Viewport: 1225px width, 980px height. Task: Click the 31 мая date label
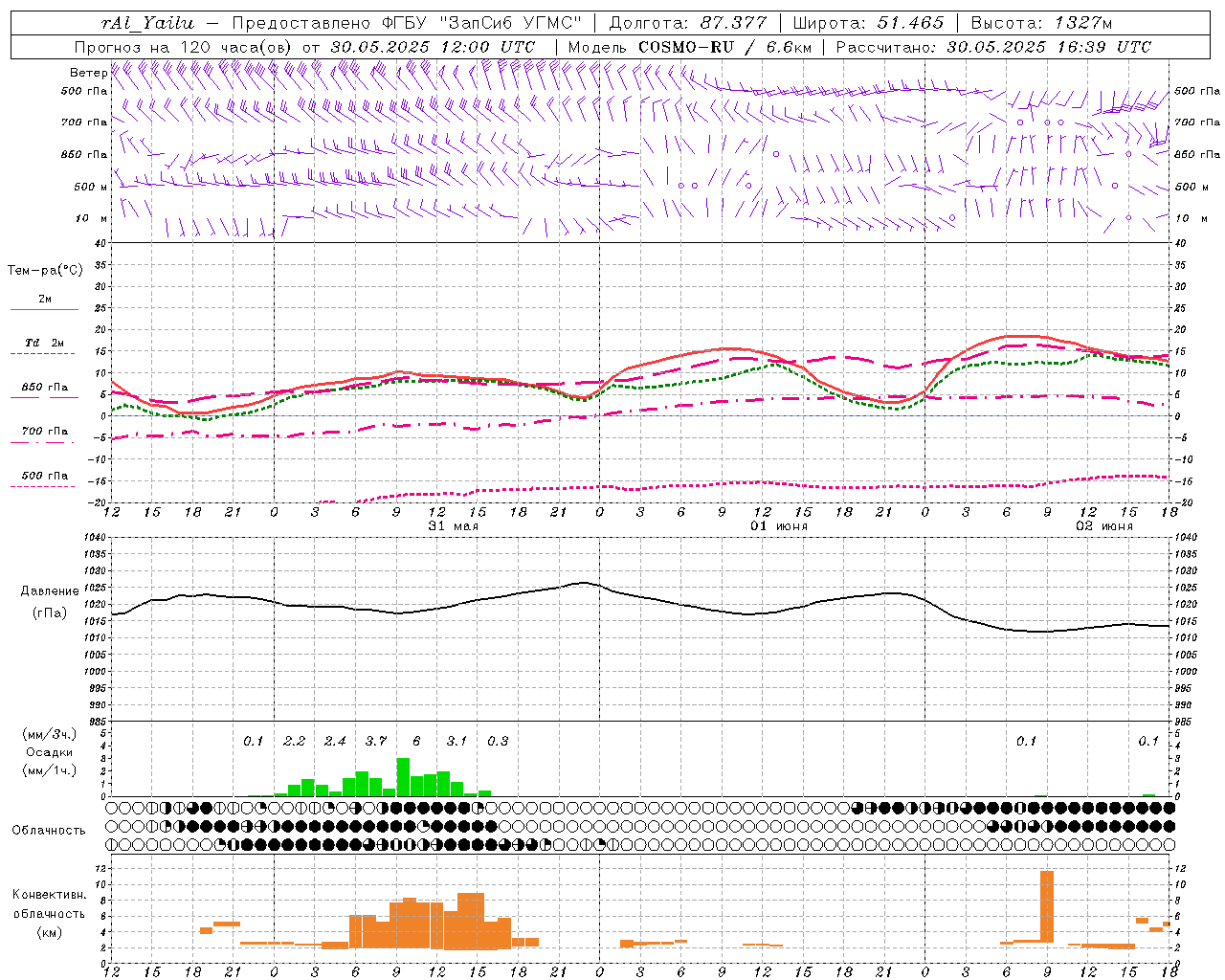[454, 526]
